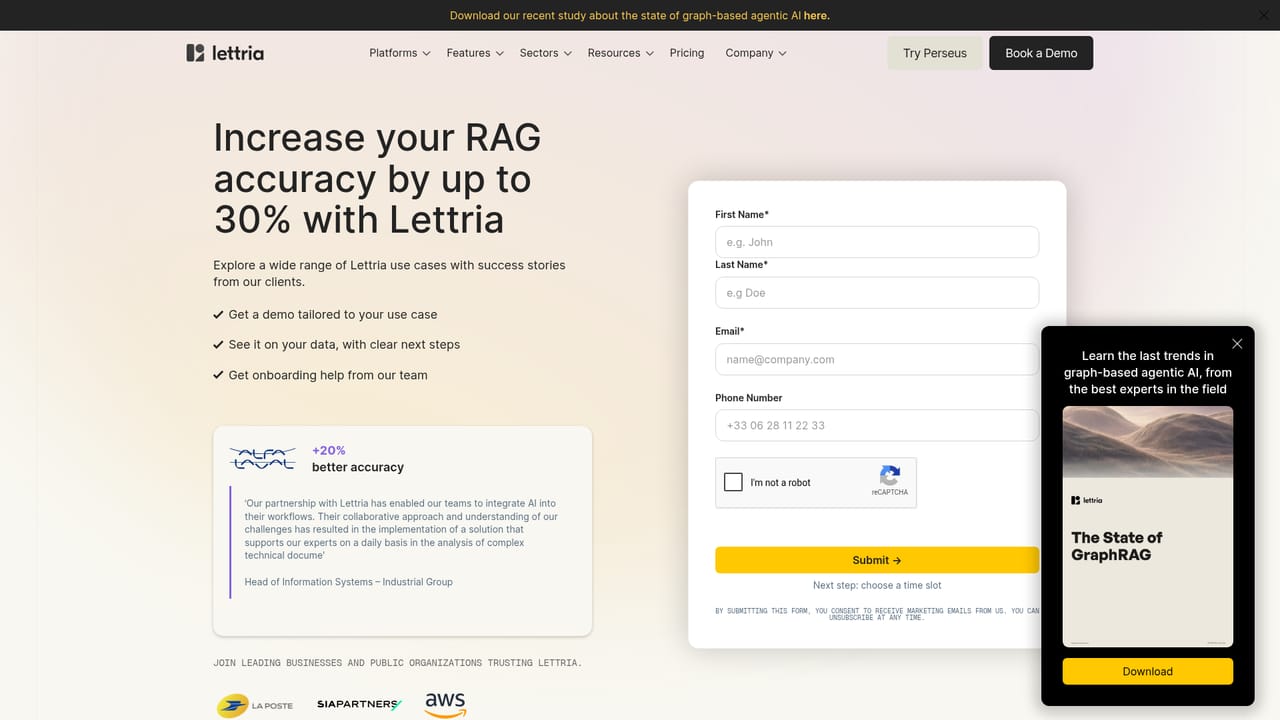
Task: Click the small Lettria logo on study cover
Action: coord(1087,500)
